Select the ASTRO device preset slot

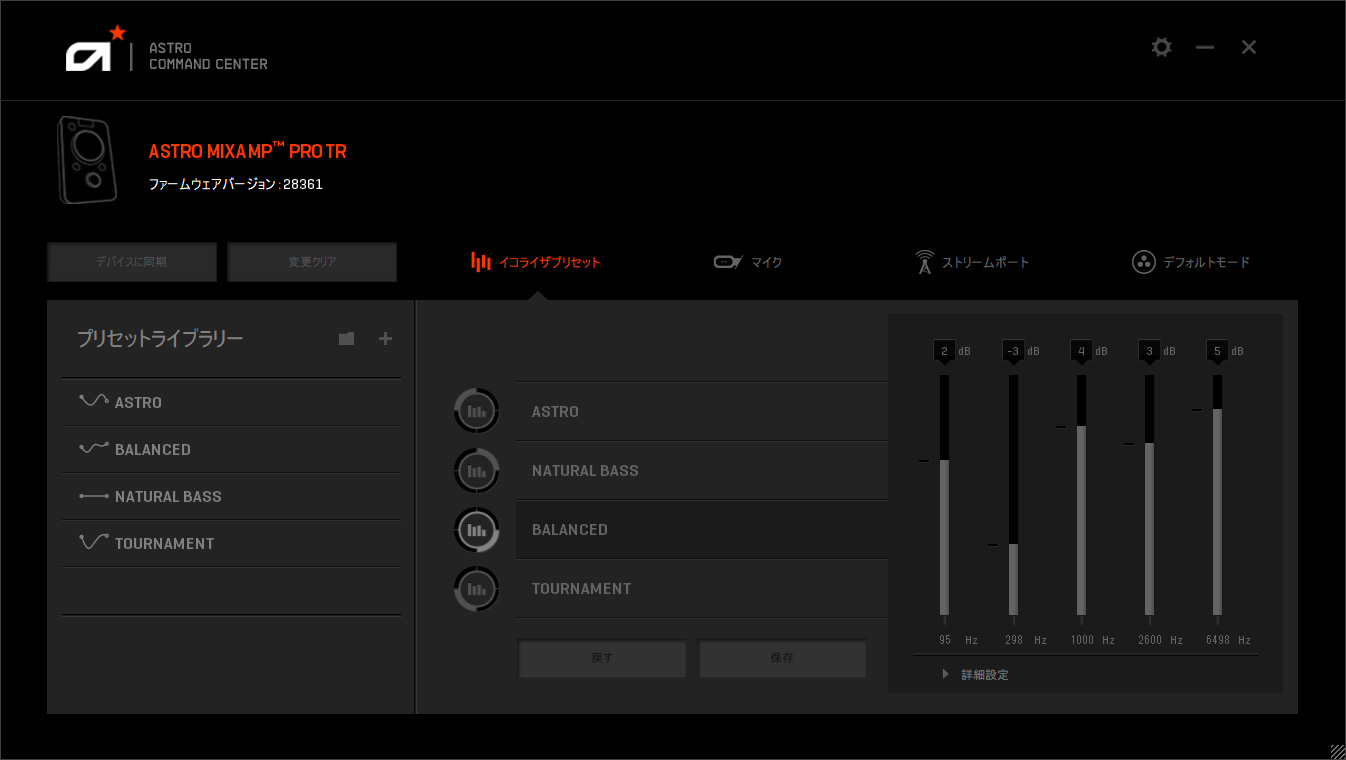702,411
